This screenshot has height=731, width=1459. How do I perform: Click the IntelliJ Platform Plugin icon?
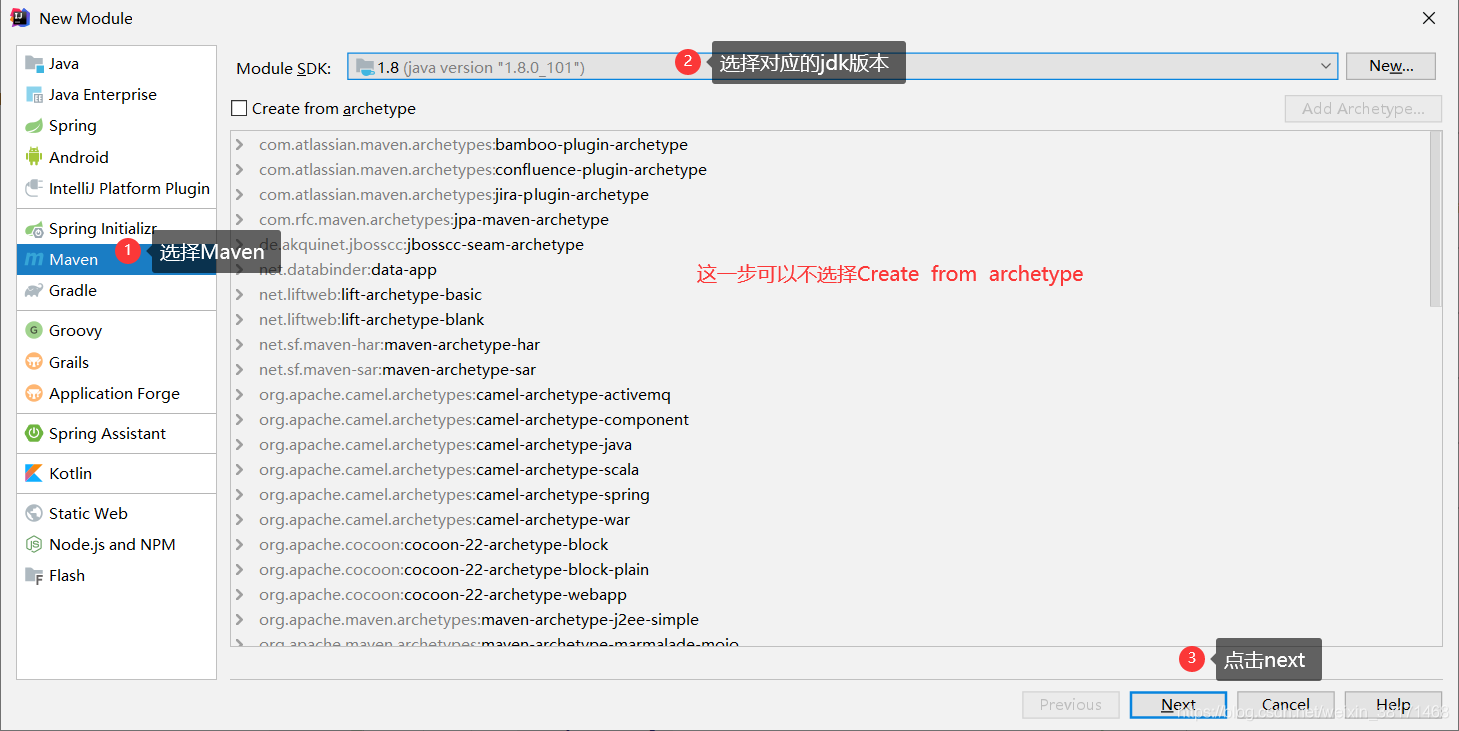(34, 188)
